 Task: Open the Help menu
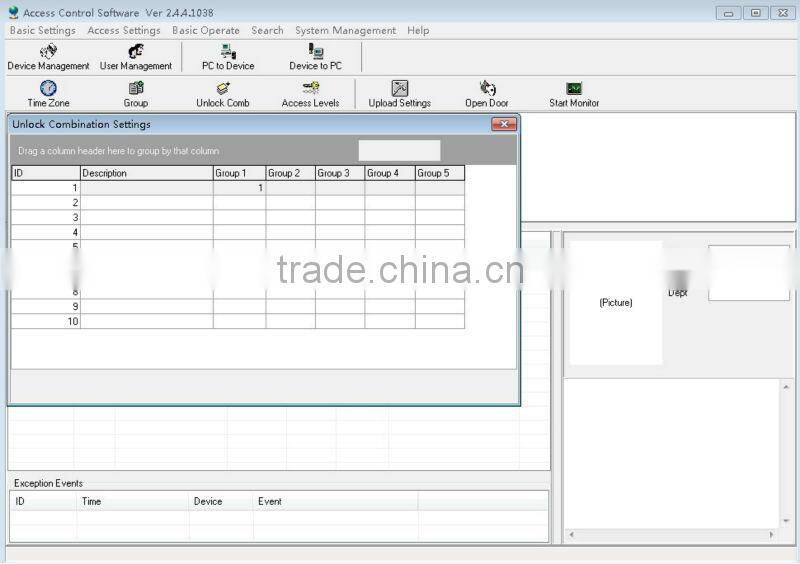point(418,31)
